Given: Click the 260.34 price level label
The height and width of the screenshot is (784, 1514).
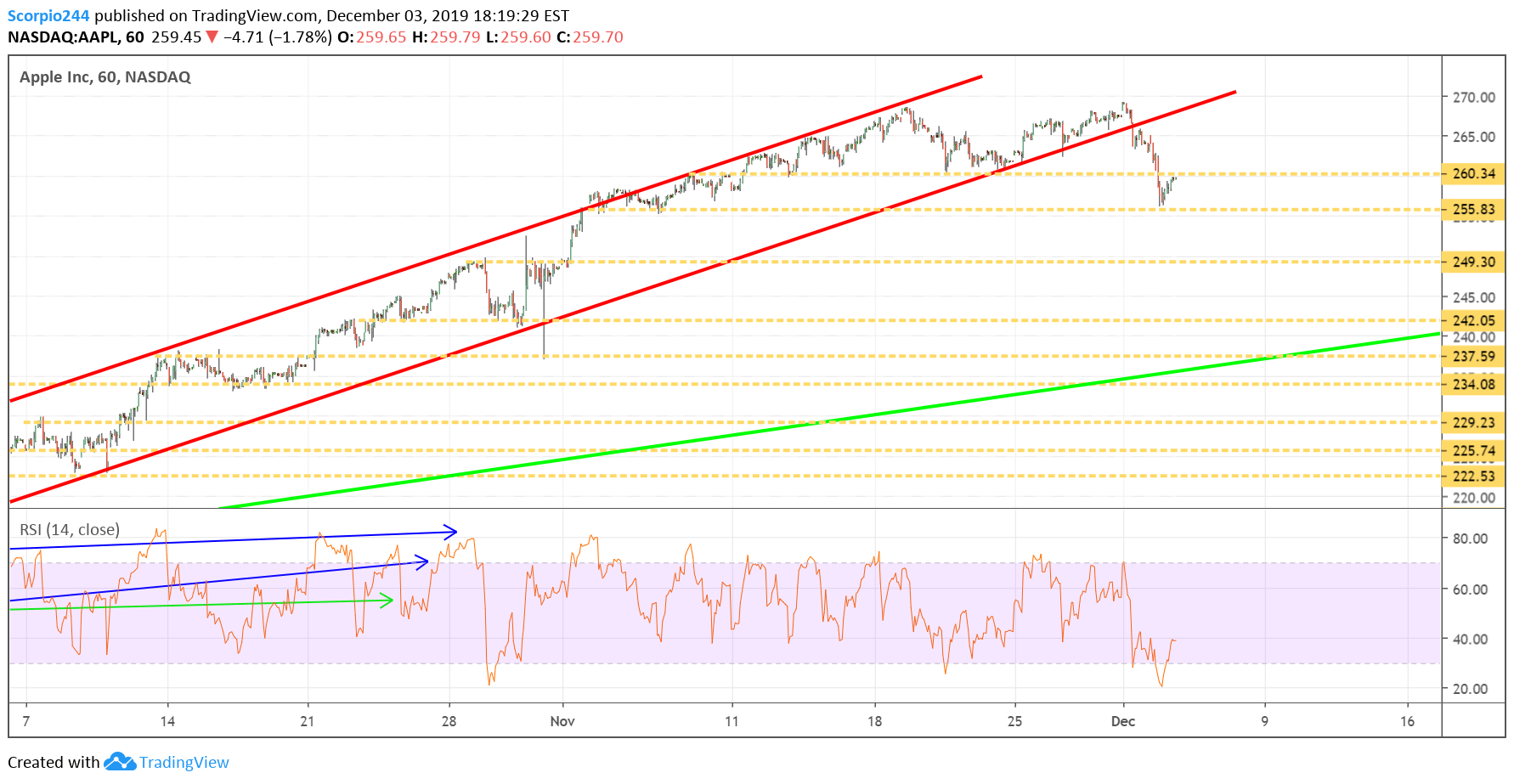Looking at the screenshot, I should point(1473,173).
